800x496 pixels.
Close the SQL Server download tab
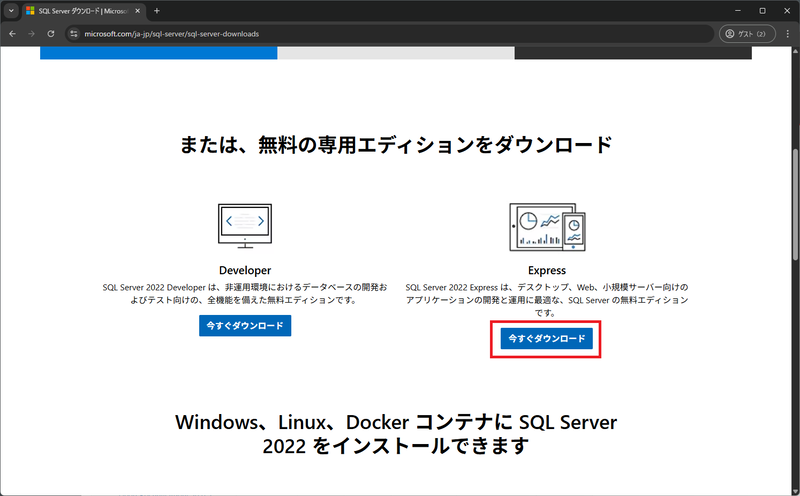click(137, 11)
